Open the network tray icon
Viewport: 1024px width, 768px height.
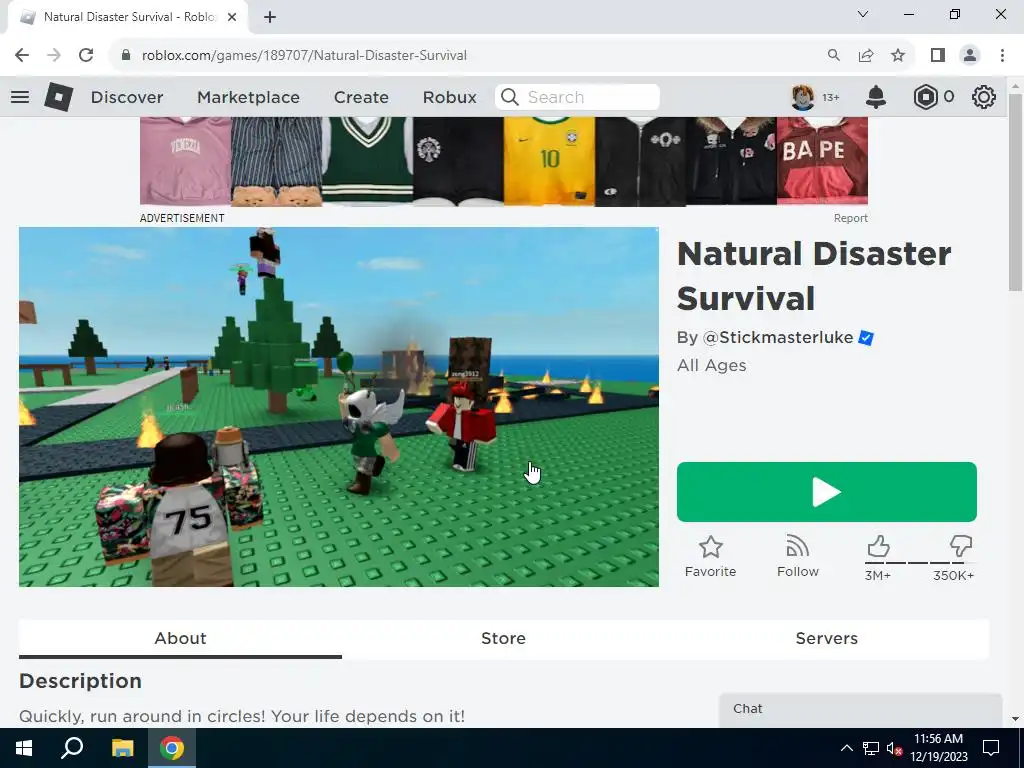[870, 748]
